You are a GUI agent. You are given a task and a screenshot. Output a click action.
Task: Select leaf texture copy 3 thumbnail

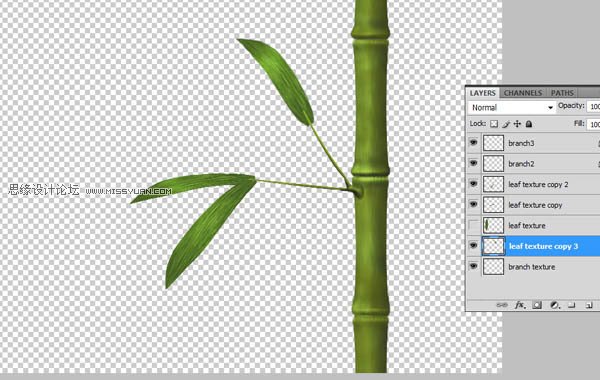pyautogui.click(x=493, y=246)
